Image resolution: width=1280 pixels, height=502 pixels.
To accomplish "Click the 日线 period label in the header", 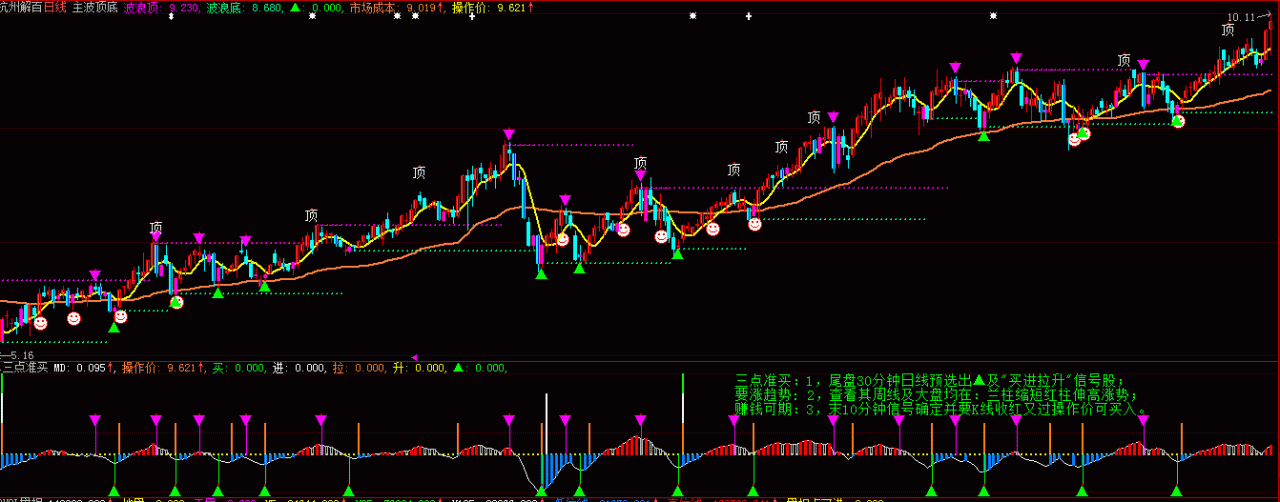I will tap(54, 7).
